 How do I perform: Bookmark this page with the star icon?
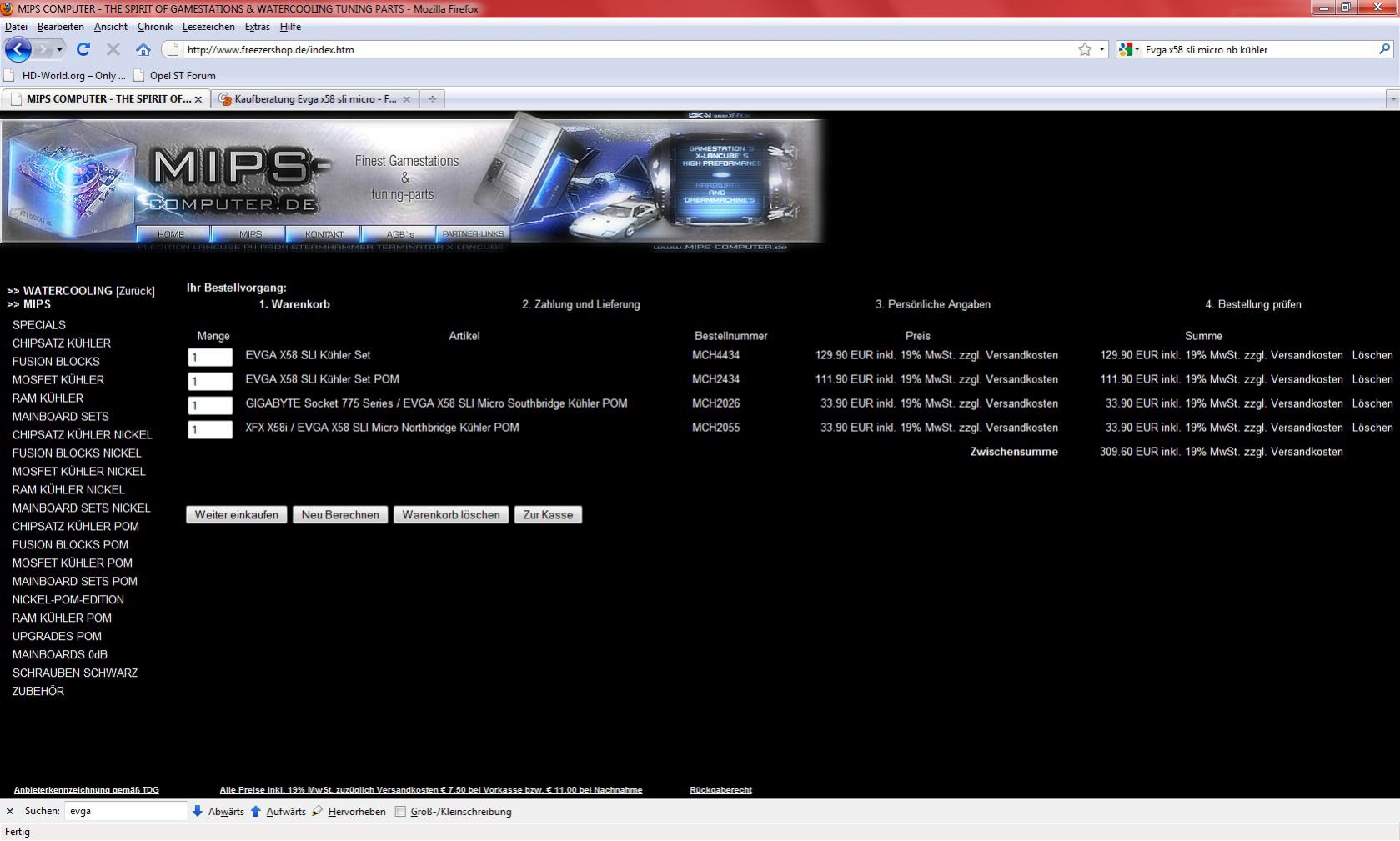pos(1085,49)
